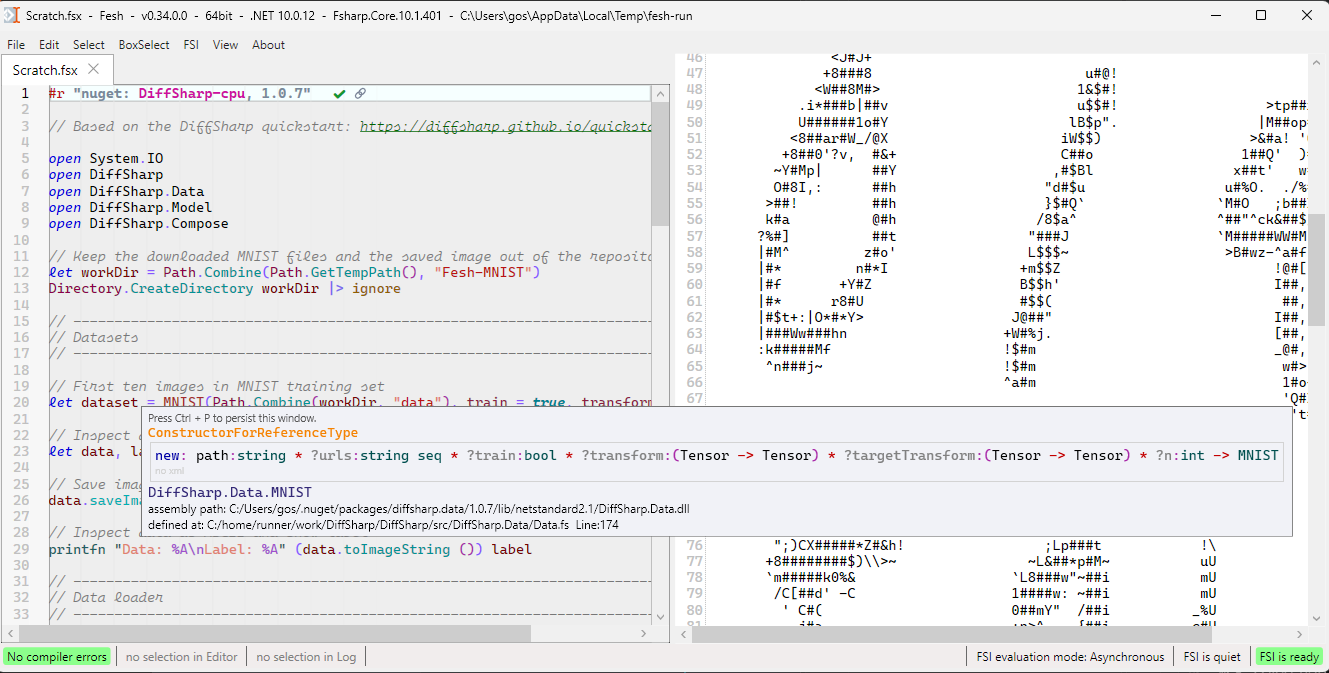Click the 'let workDir = Path.Combine' line
Screen dimensions: 1329x673
295,272
